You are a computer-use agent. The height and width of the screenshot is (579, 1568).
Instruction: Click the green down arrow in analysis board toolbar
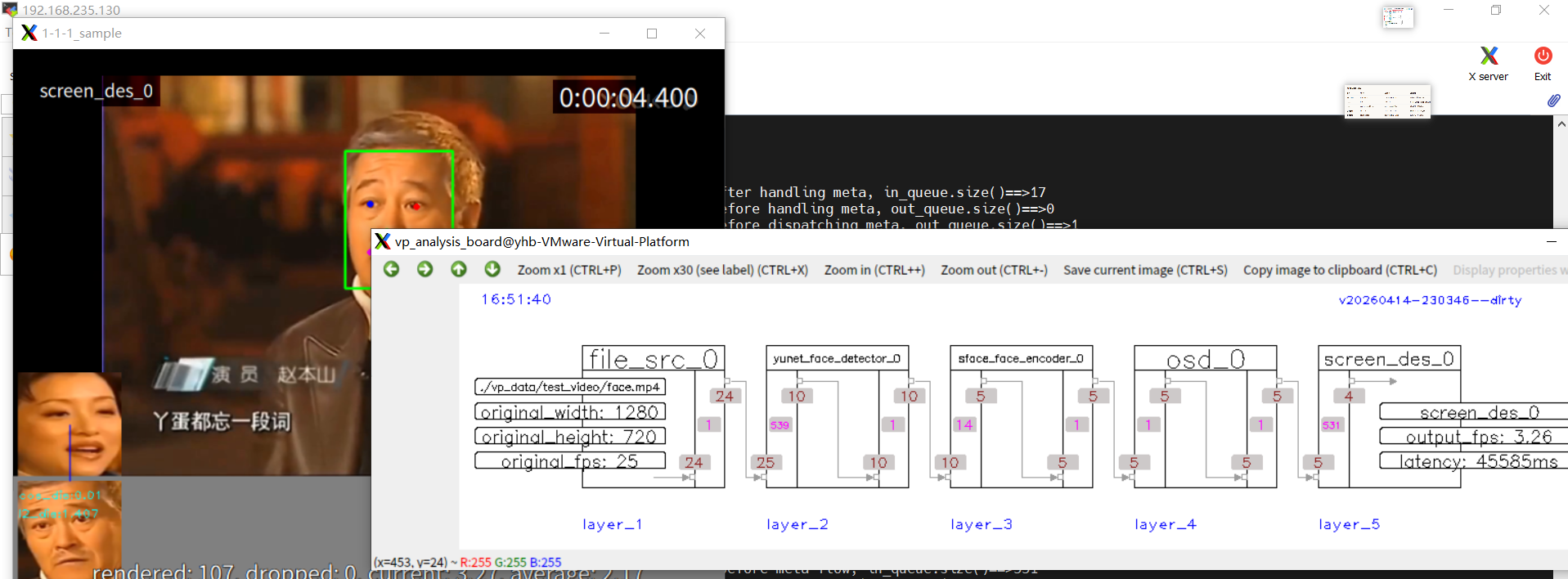pos(492,269)
